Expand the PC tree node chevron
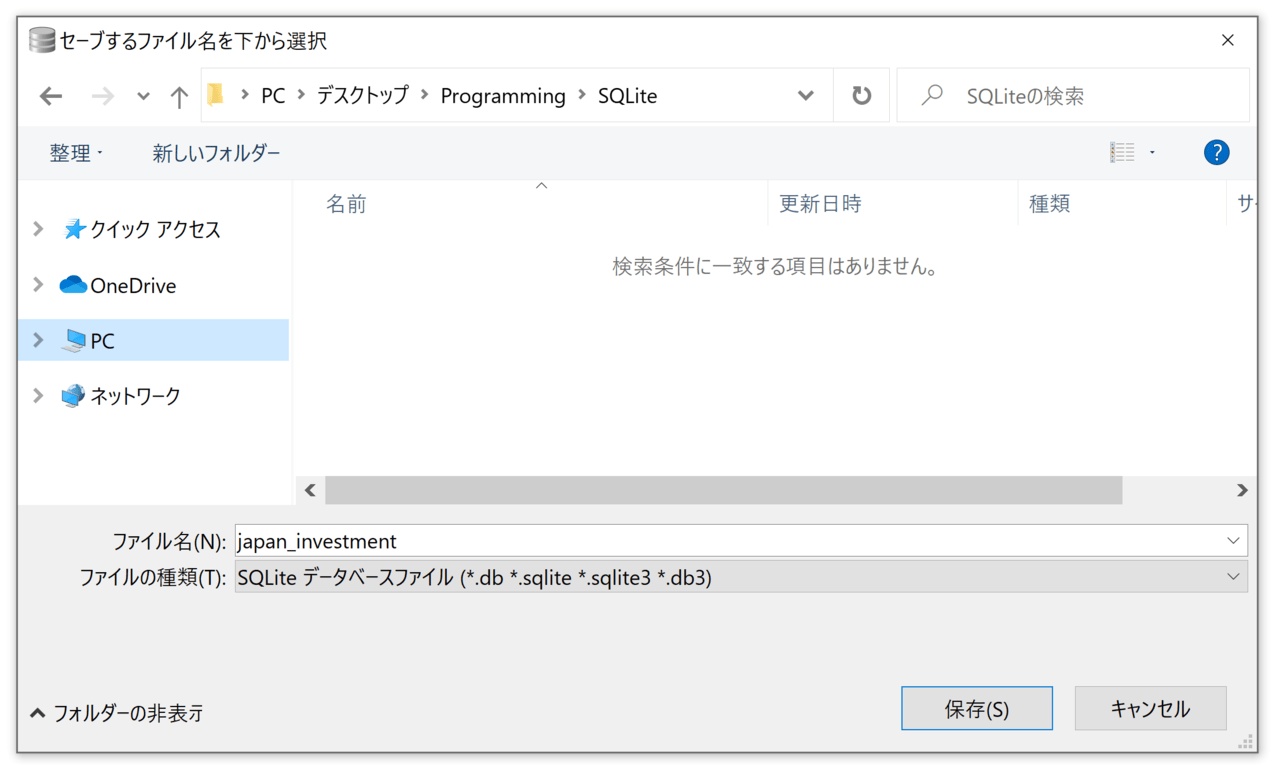 tap(38, 340)
